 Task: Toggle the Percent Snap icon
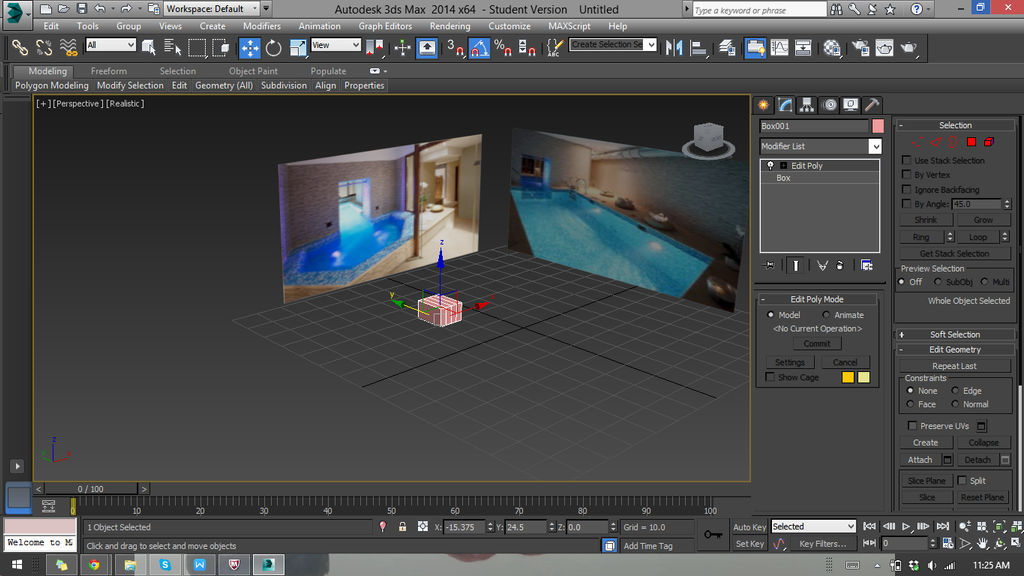click(x=503, y=48)
